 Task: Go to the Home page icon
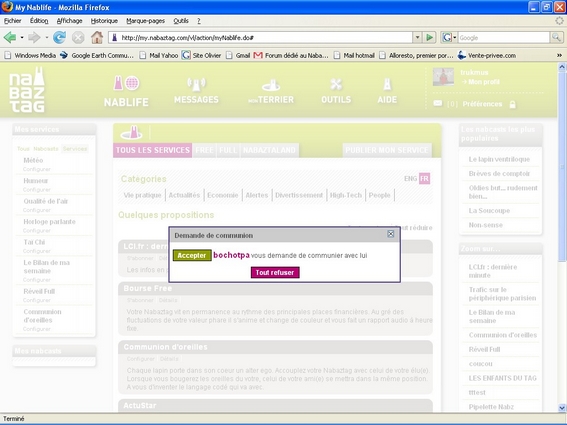97,37
